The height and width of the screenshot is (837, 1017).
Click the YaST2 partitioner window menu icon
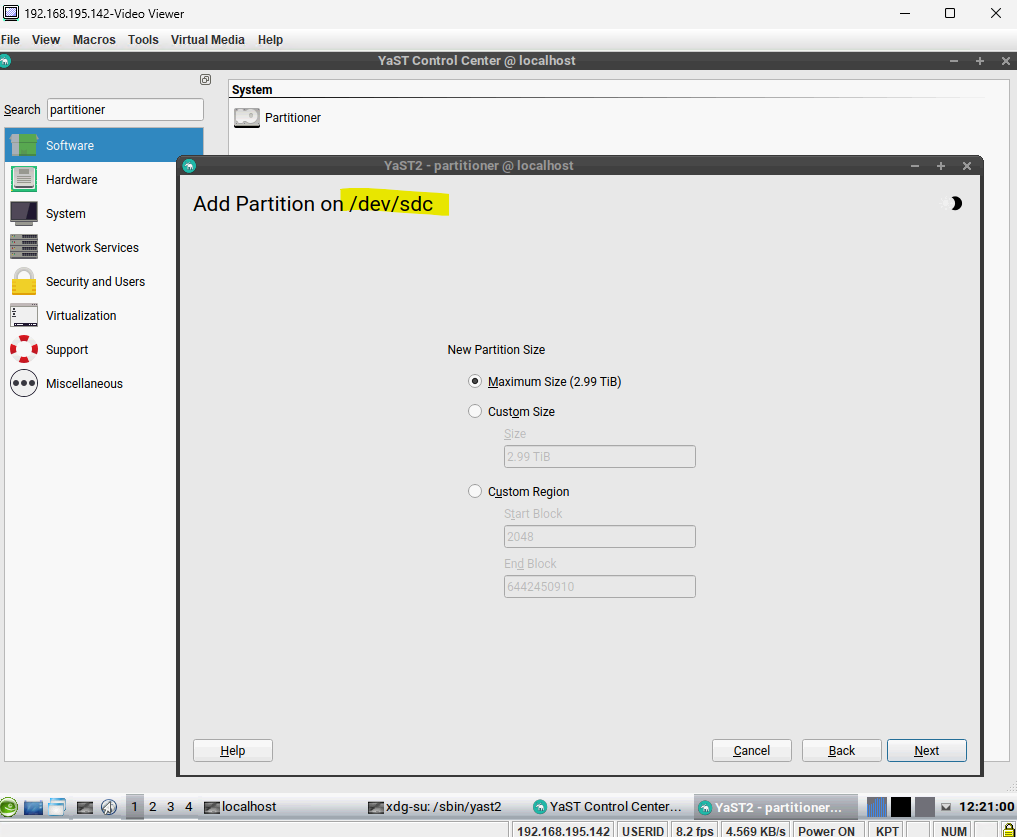[189, 166]
